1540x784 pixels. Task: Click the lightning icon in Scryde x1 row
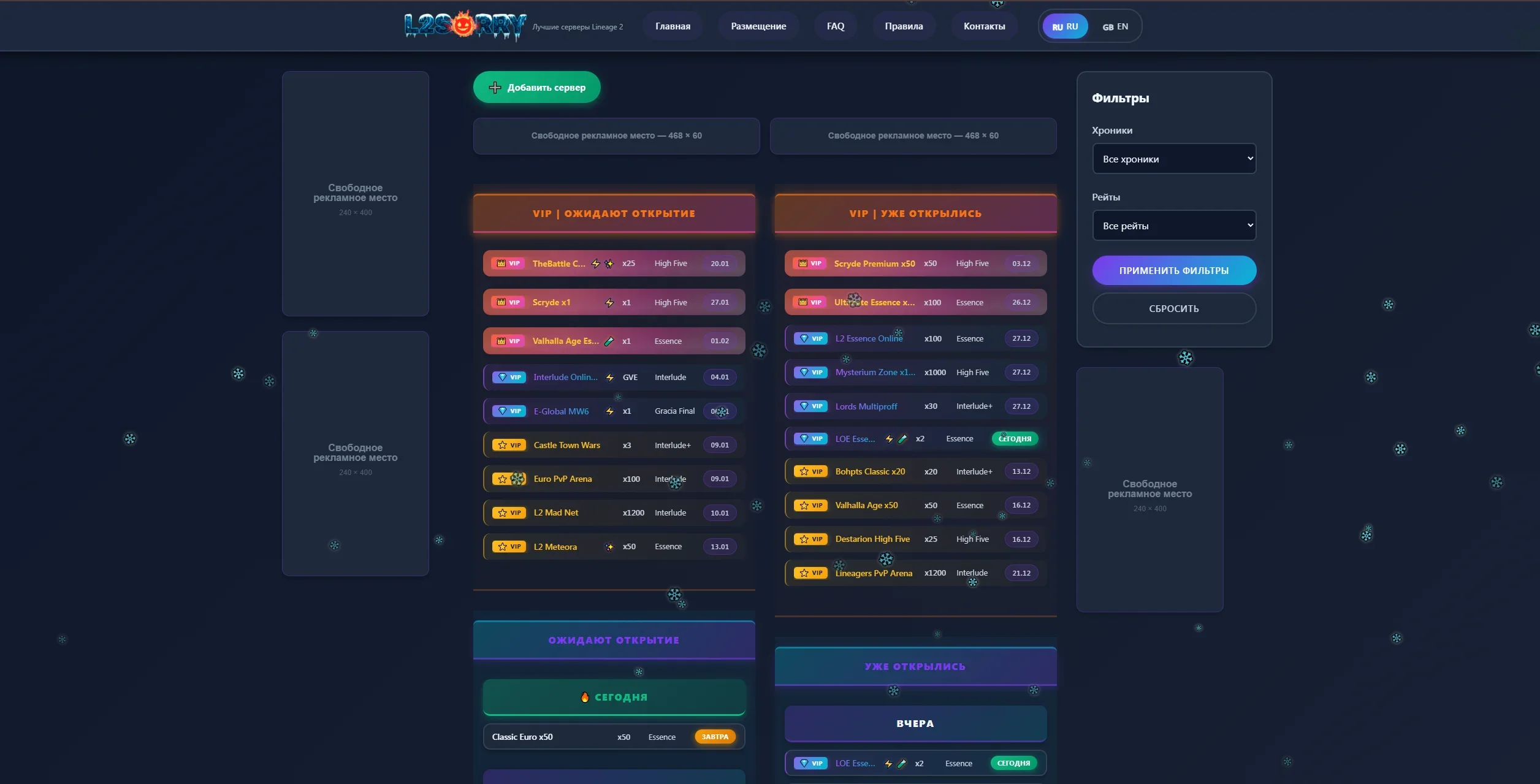609,303
